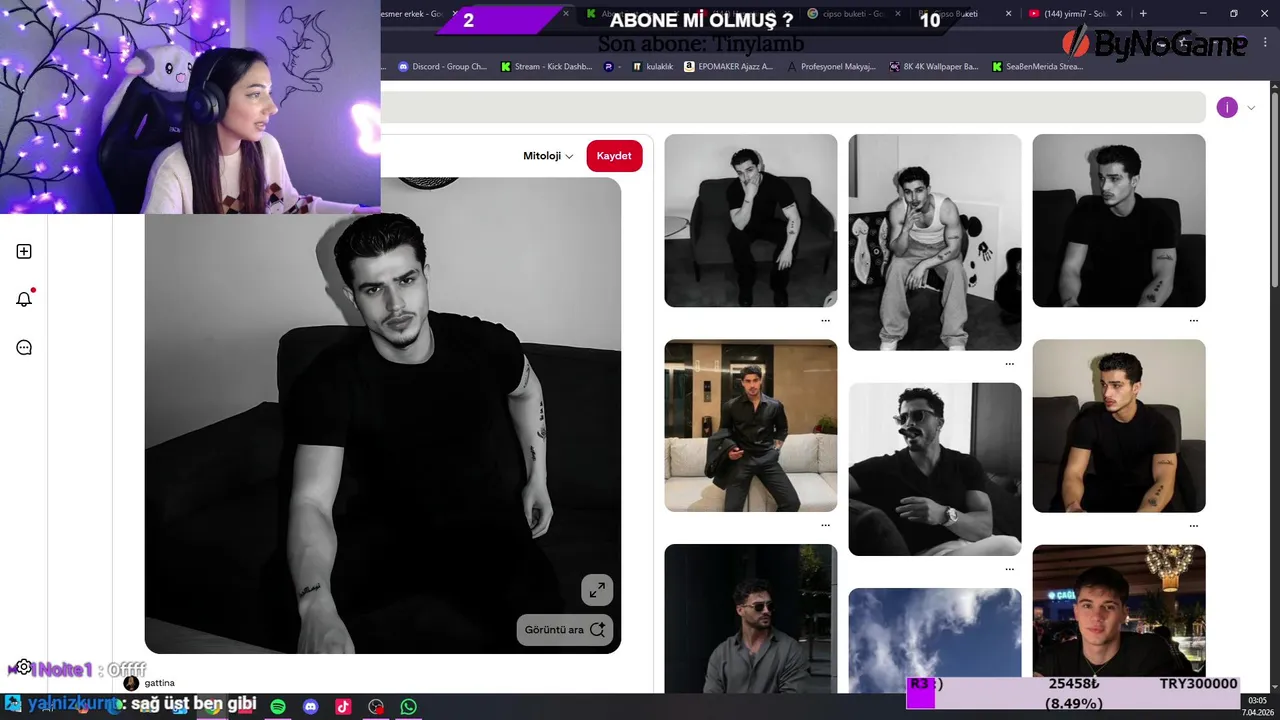Open the SeaBenMerida Strea... bookmark
The height and width of the screenshot is (720, 1280).
click(1037, 67)
